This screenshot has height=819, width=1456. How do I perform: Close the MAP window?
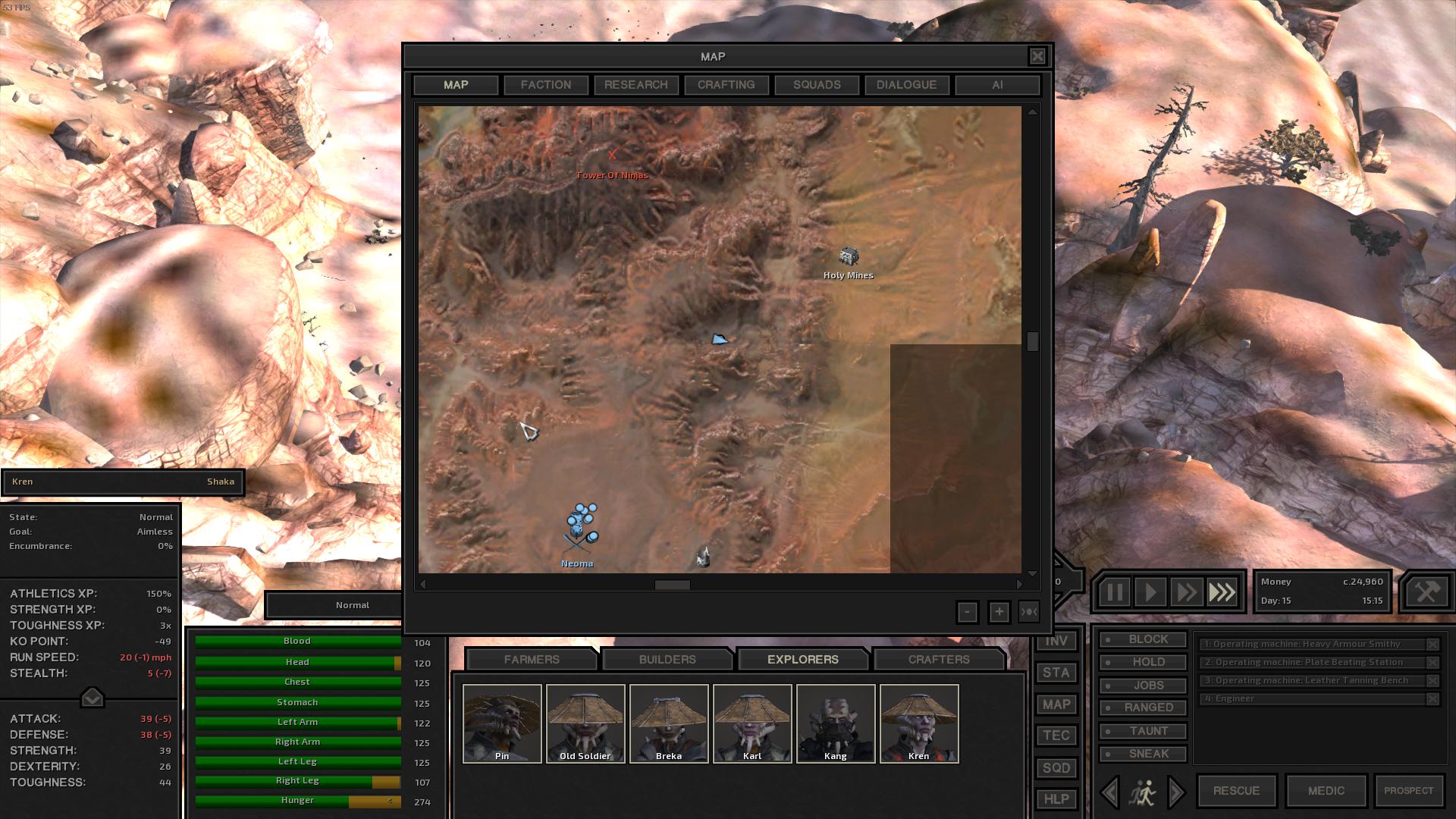click(x=1037, y=56)
